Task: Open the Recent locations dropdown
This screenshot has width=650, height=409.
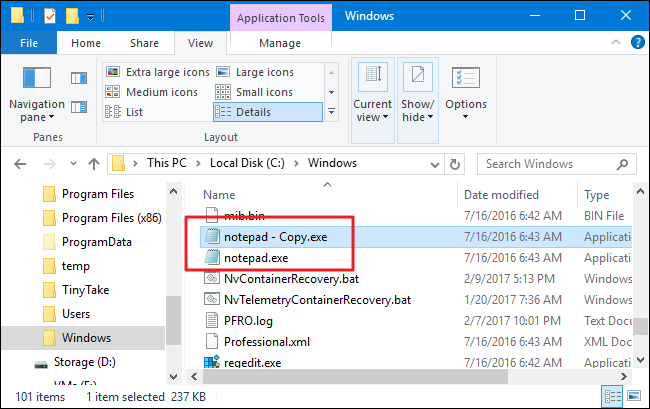Action: [x=73, y=164]
